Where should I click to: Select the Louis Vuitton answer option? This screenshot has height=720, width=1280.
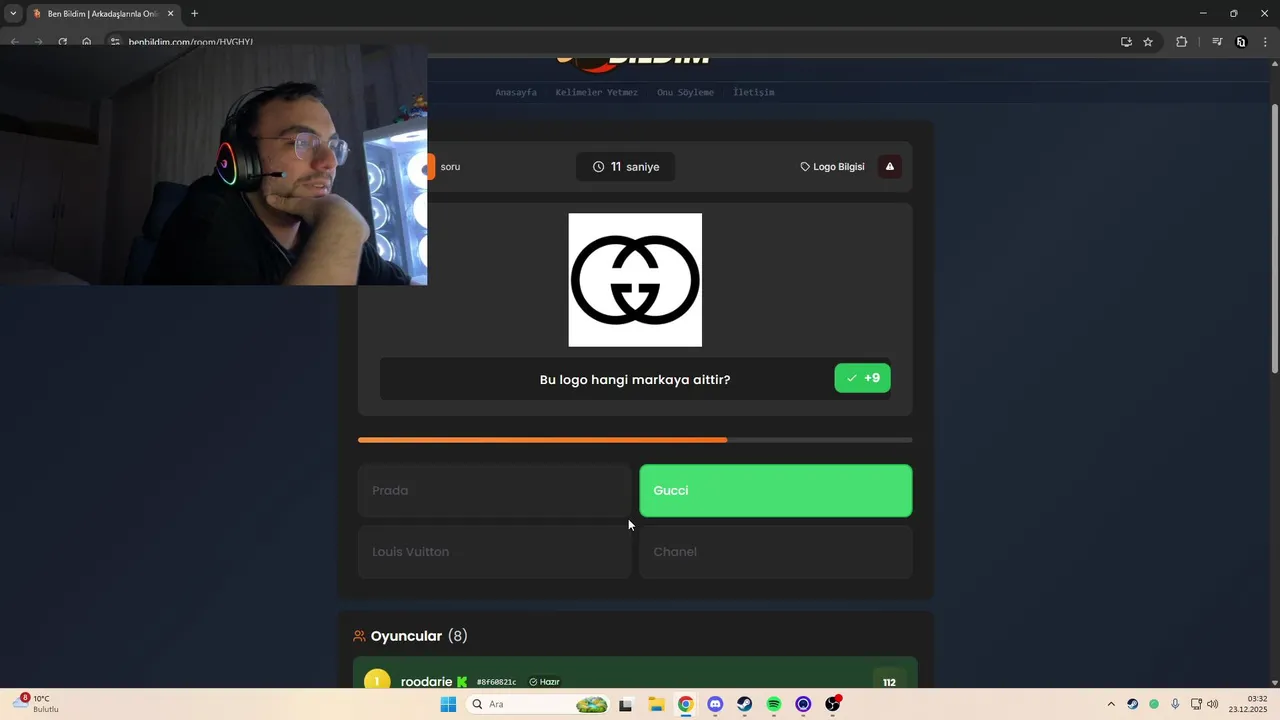coord(494,552)
